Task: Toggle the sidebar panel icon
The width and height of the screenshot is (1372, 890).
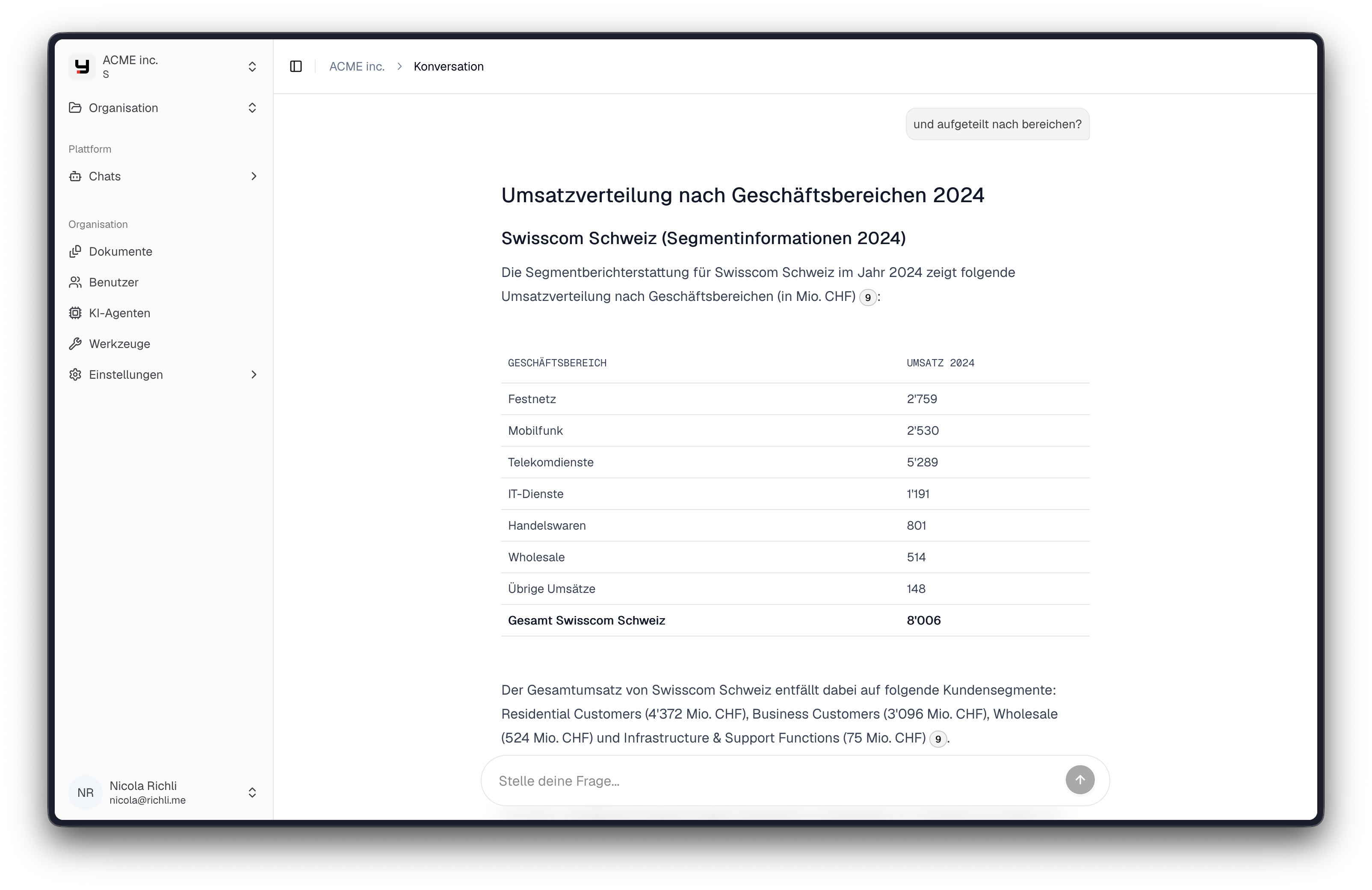Action: point(296,67)
